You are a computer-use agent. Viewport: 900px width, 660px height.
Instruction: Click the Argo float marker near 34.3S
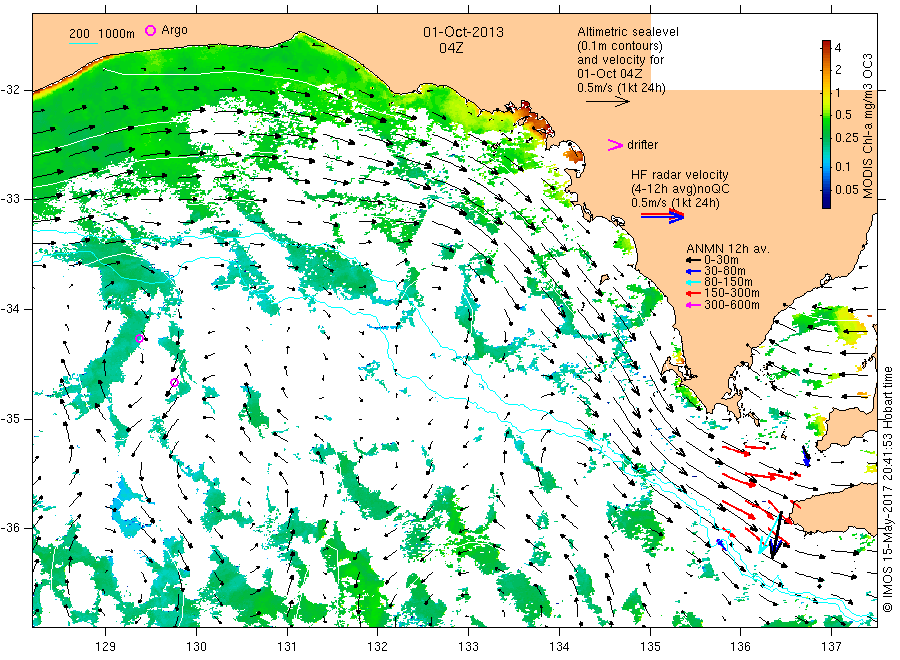click(x=139, y=339)
